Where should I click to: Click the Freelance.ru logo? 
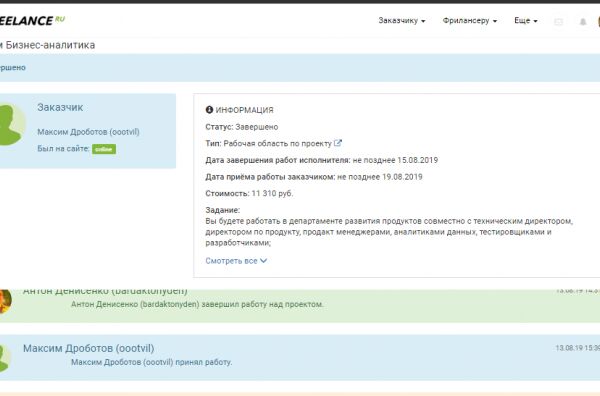(32, 20)
